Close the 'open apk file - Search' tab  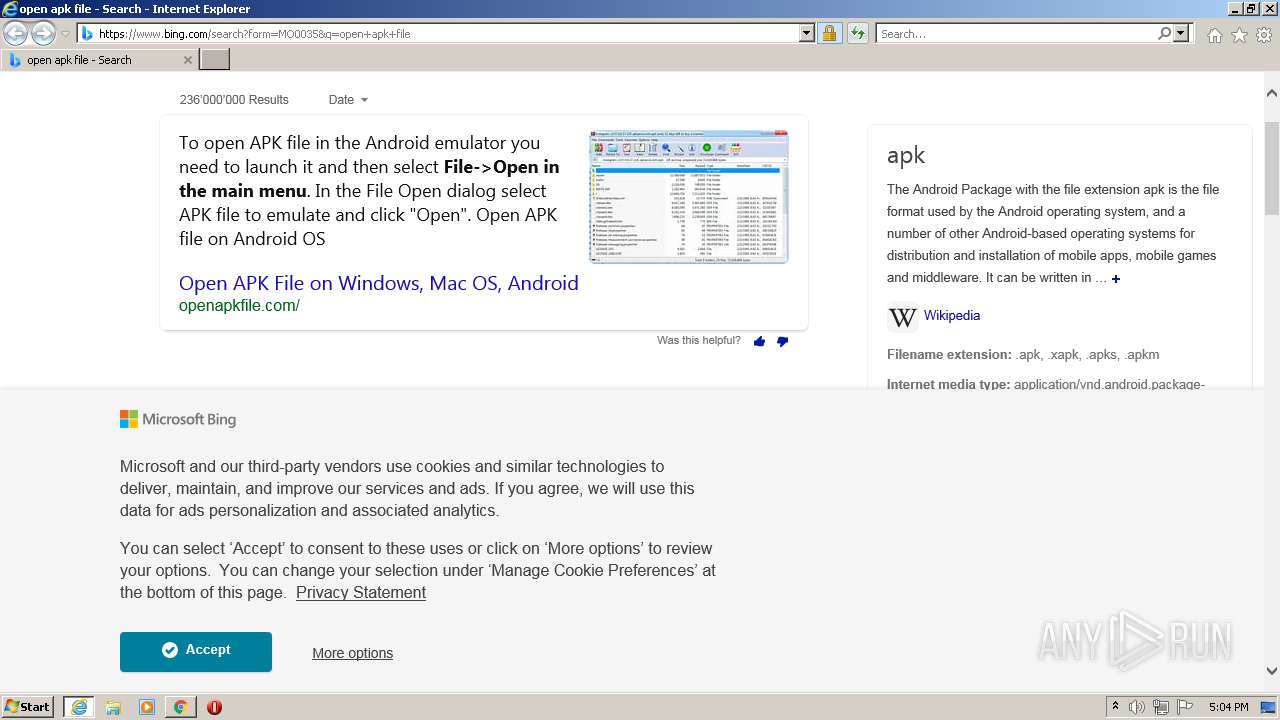[x=187, y=60]
